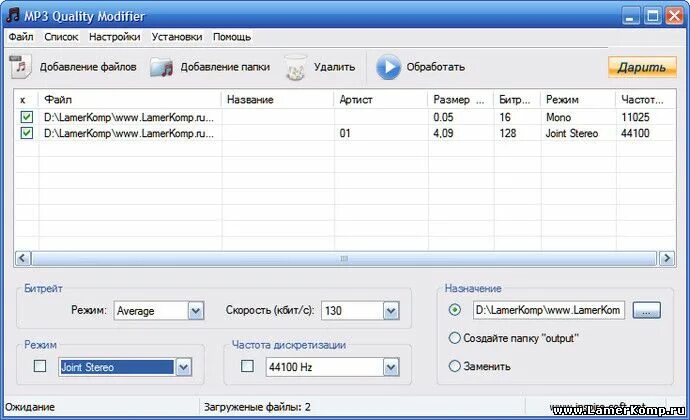Click the bitrate cell "128"
Image resolution: width=690 pixels, height=420 pixels.
[507, 133]
